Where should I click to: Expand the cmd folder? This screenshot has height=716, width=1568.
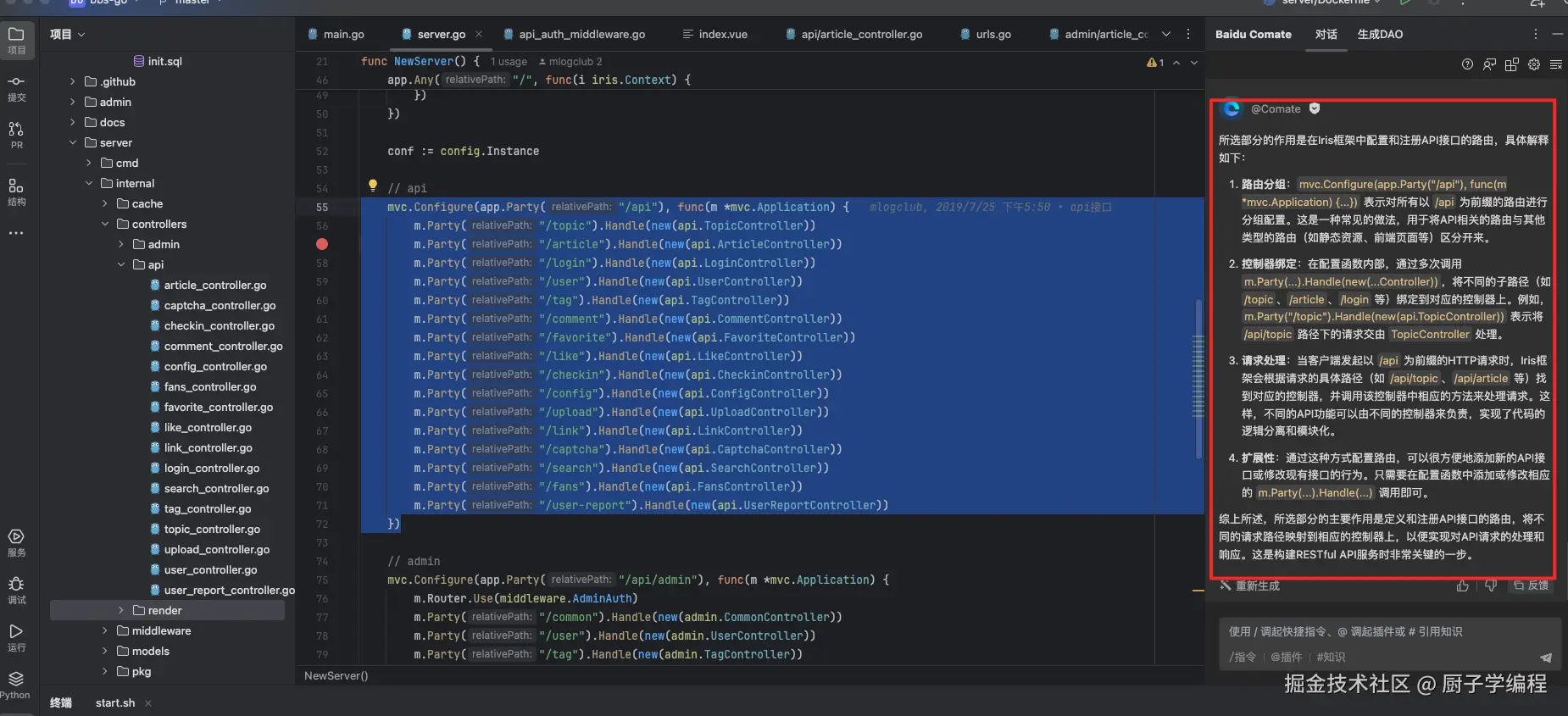[x=89, y=164]
